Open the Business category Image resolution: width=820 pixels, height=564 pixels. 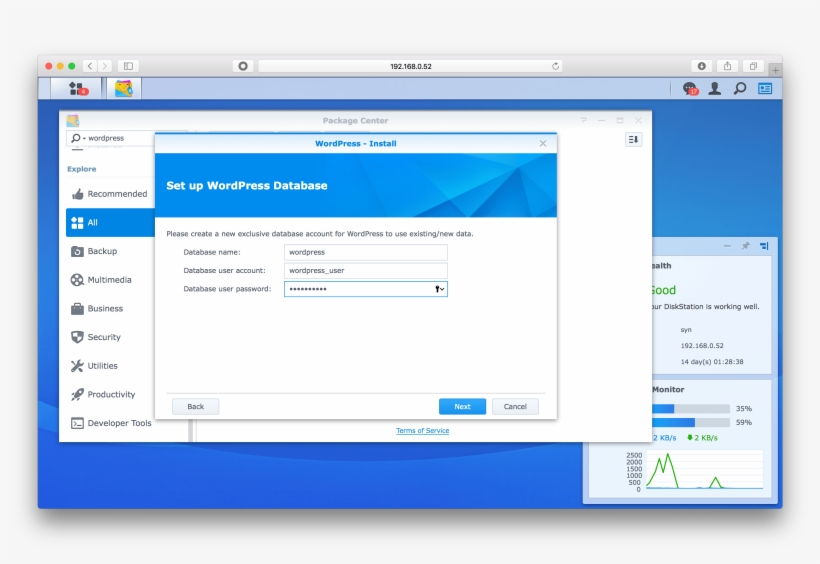click(109, 309)
